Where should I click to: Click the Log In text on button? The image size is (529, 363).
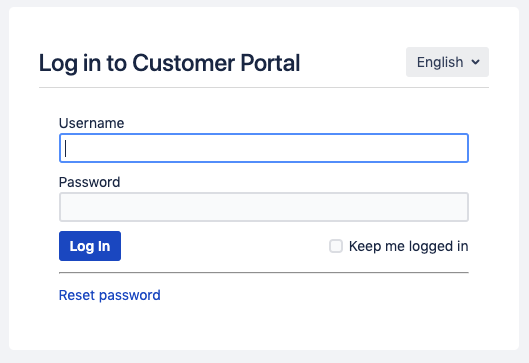(x=90, y=246)
